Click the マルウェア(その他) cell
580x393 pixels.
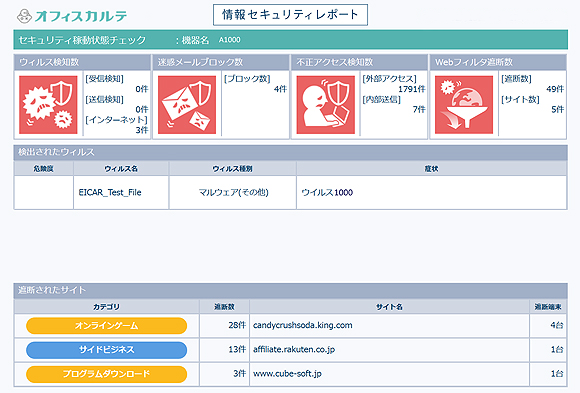tap(233, 192)
